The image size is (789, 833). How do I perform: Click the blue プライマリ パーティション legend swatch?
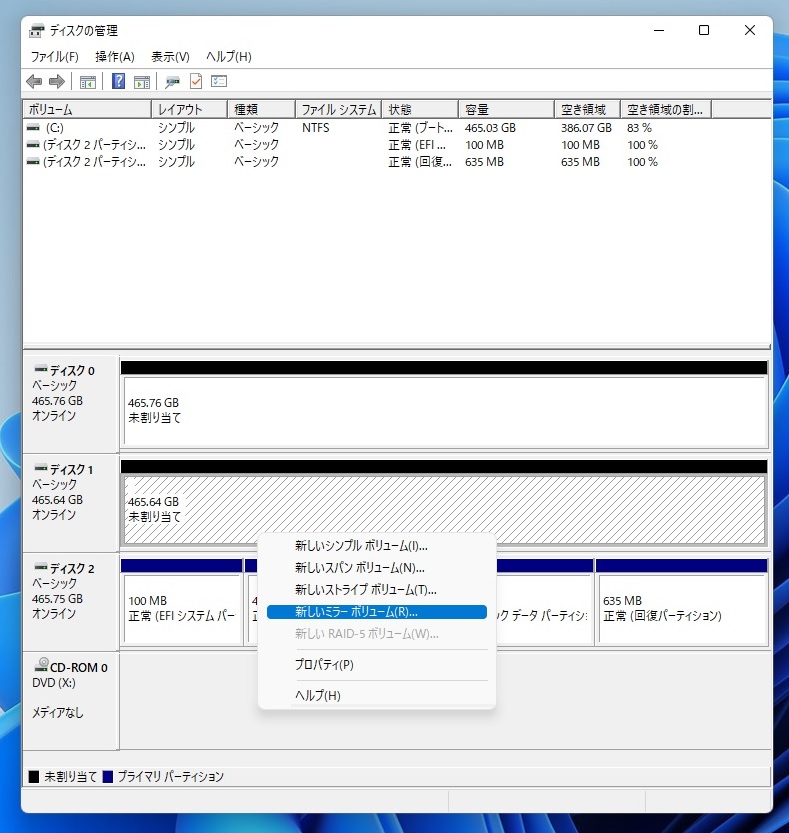(108, 777)
